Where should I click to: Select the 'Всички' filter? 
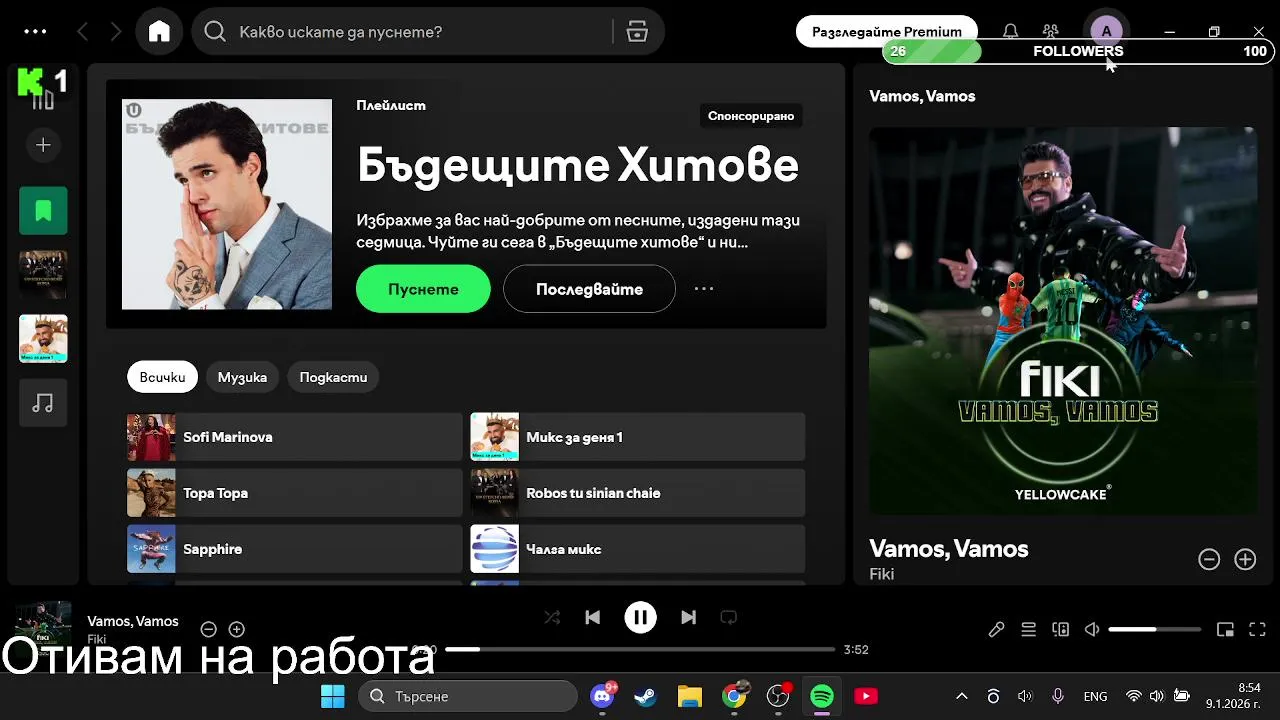[162, 377]
